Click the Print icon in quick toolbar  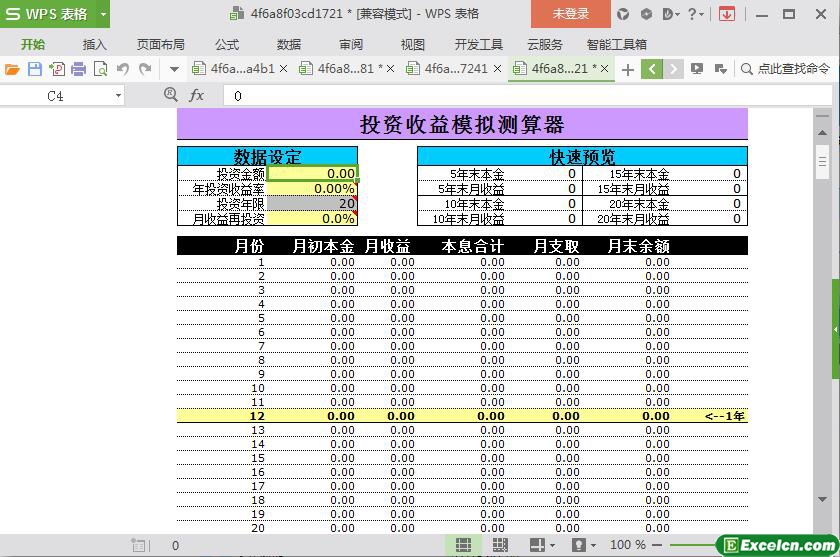[78, 69]
